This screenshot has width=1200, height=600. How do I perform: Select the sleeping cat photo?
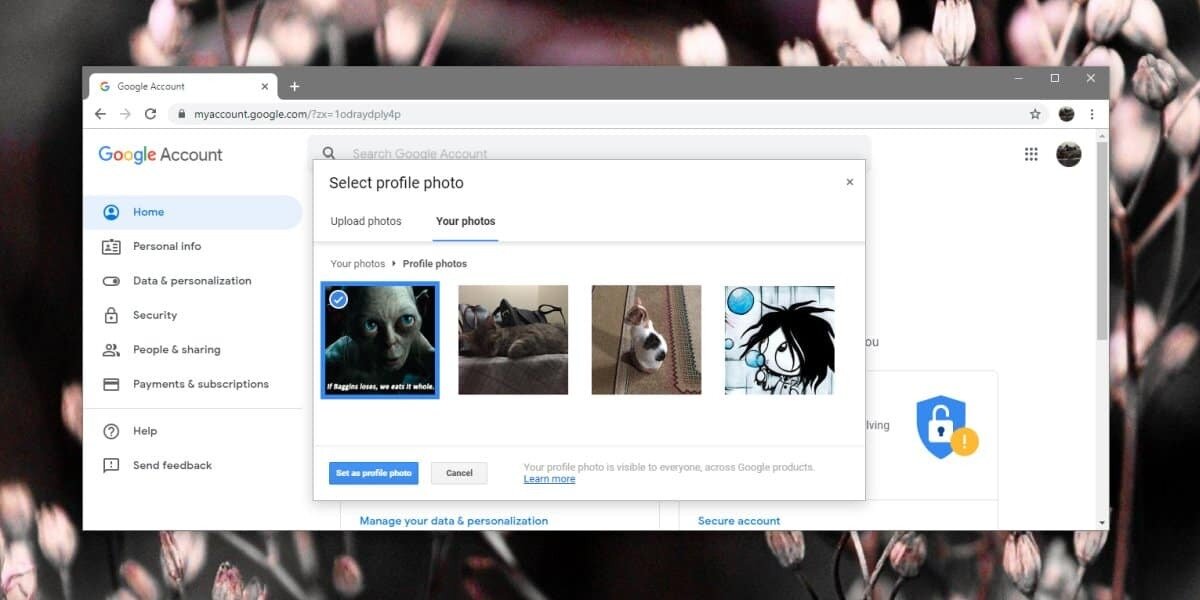(x=513, y=340)
